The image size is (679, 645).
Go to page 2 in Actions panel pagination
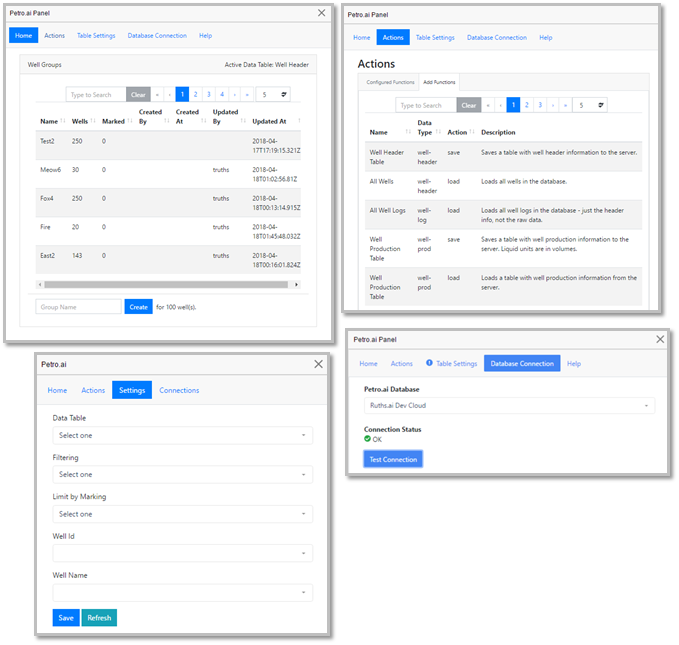(x=527, y=105)
